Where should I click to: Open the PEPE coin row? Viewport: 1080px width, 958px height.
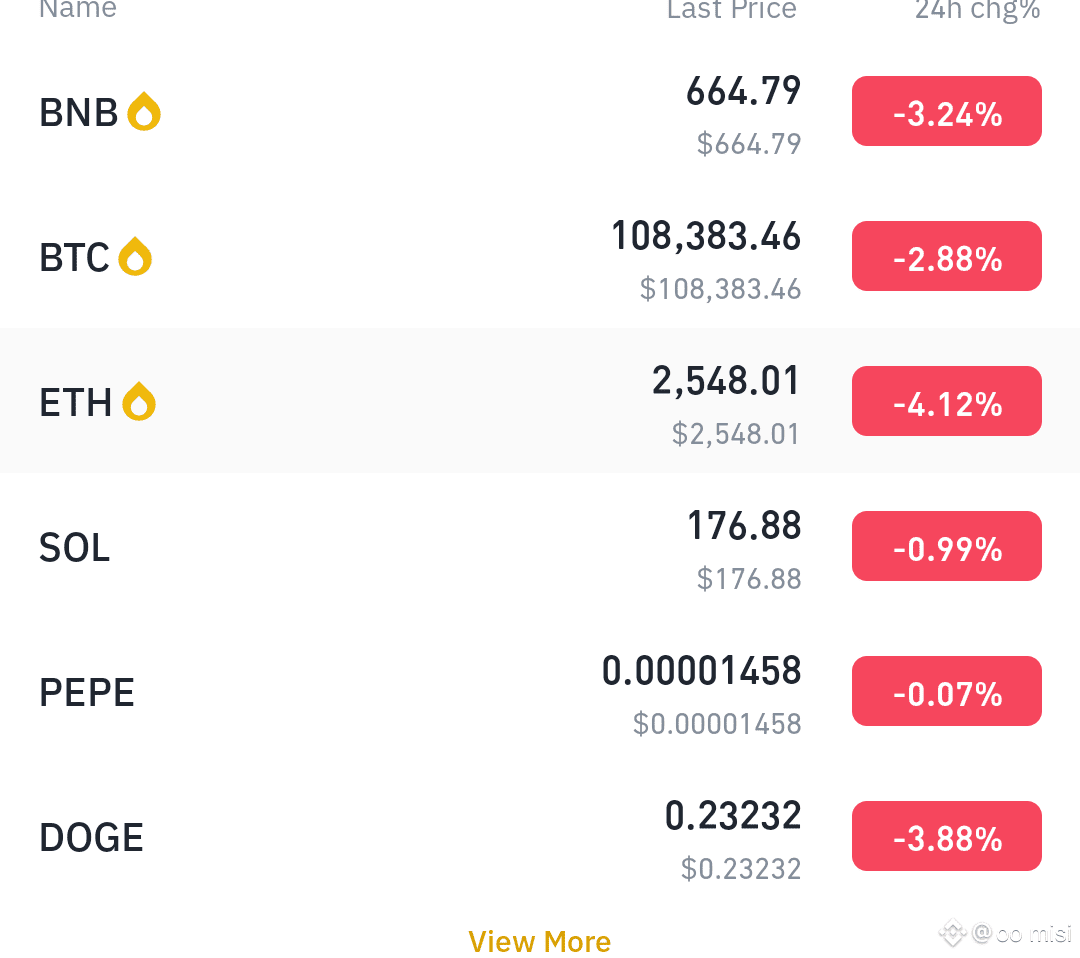coord(540,691)
